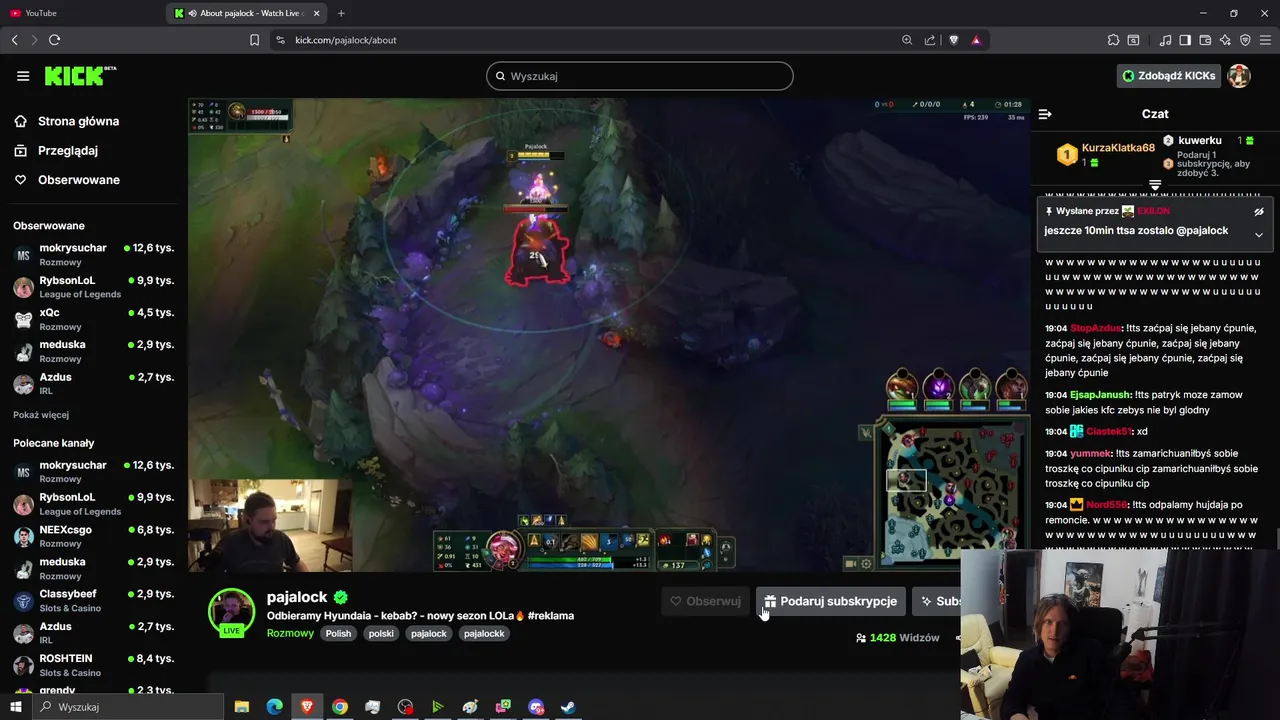Hide the pinned chat message with eye icon

(1259, 212)
